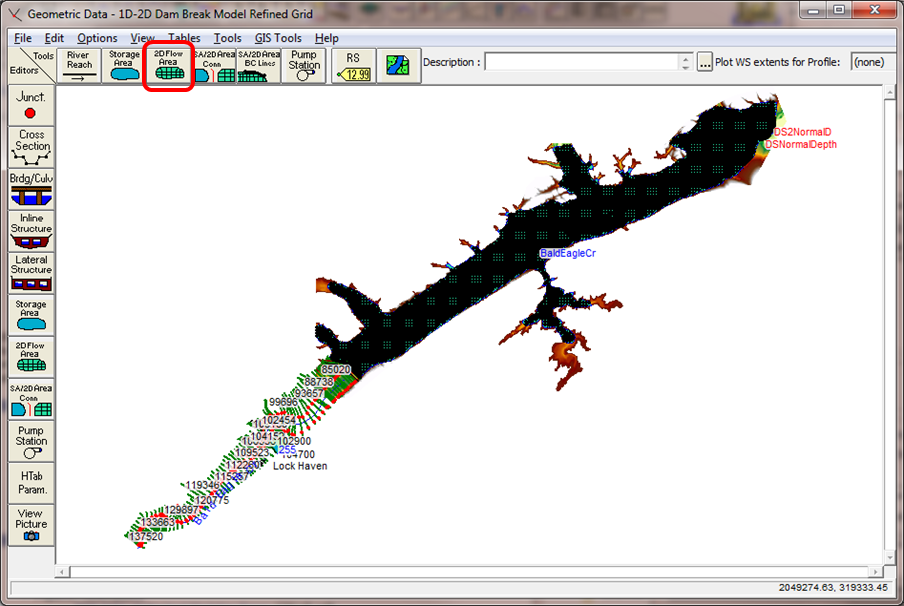904x606 pixels.
Task: Open the HTab Param. editor
Action: (x=31, y=483)
